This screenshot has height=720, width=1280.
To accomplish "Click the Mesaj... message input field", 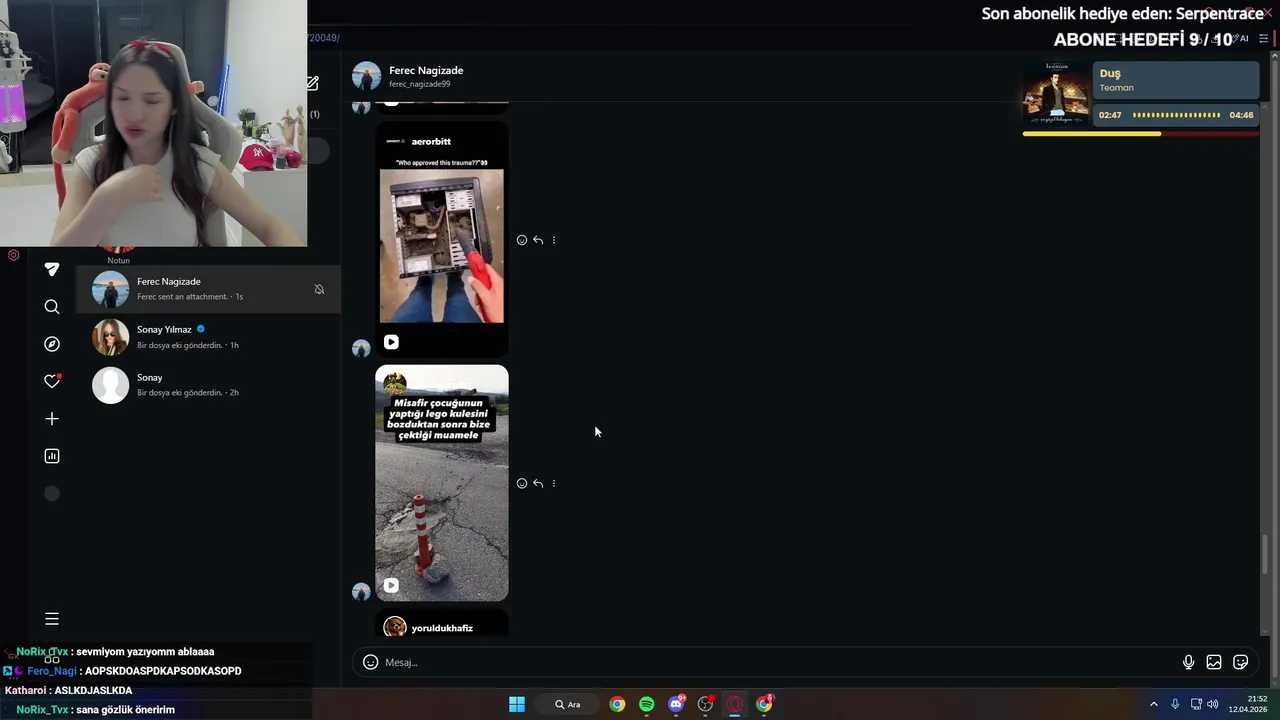I will 780,662.
